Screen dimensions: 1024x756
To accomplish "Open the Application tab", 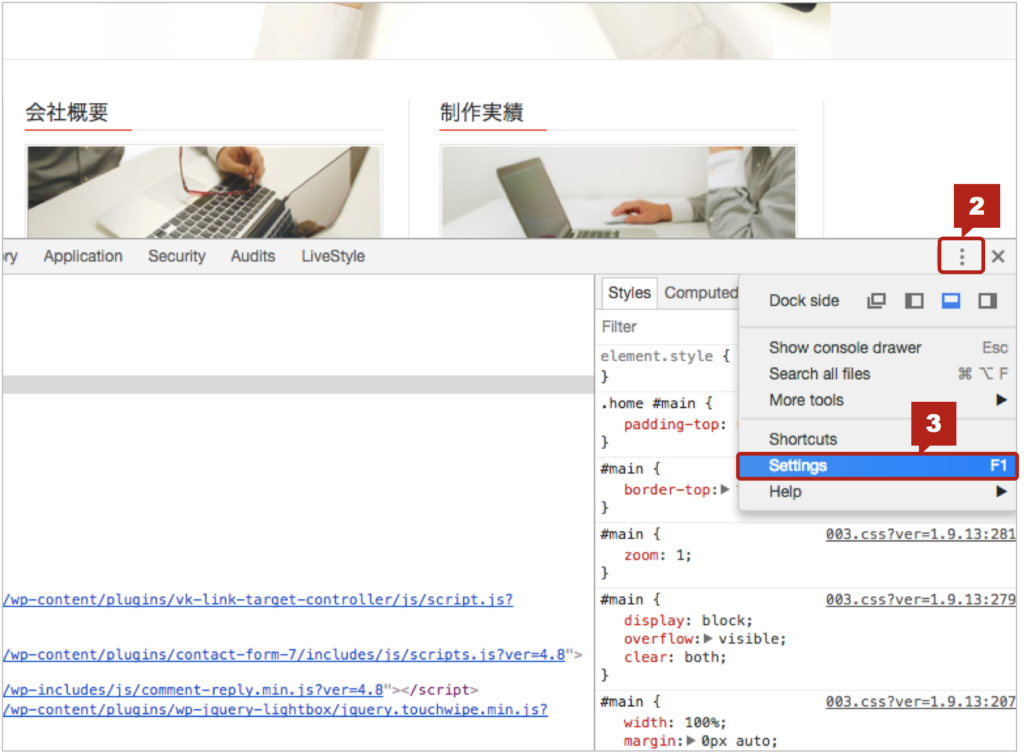I will 83,257.
